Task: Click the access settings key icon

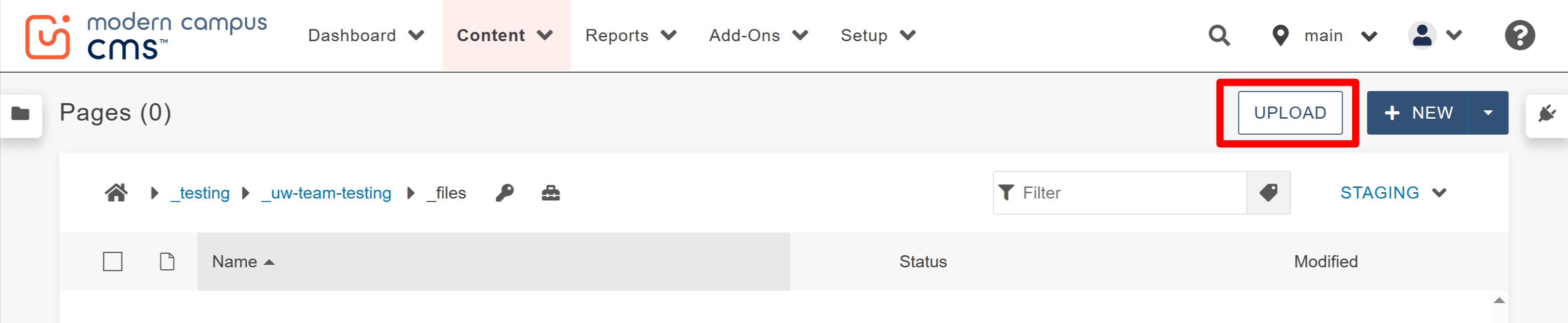Action: [x=505, y=193]
